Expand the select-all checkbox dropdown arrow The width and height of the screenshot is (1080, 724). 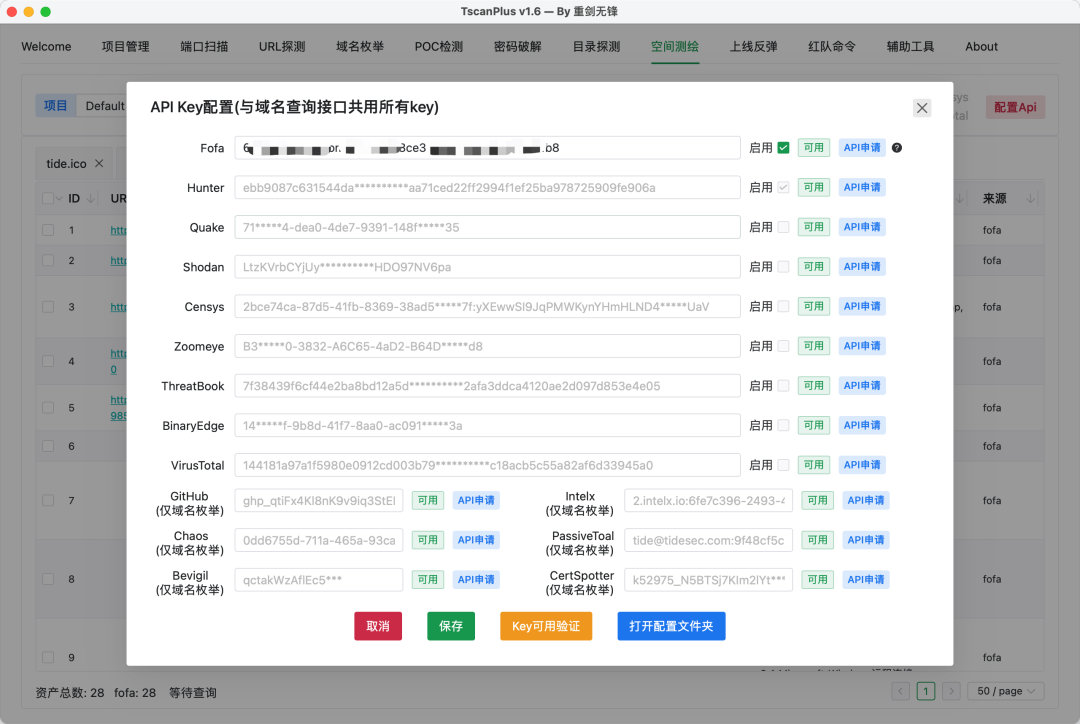pyautogui.click(x=59, y=198)
